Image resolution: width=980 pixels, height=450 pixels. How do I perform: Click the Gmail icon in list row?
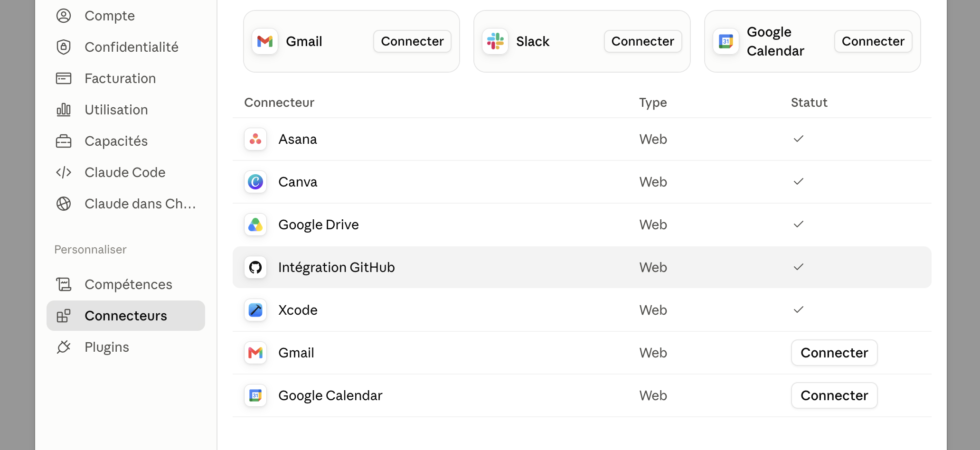pyautogui.click(x=255, y=353)
